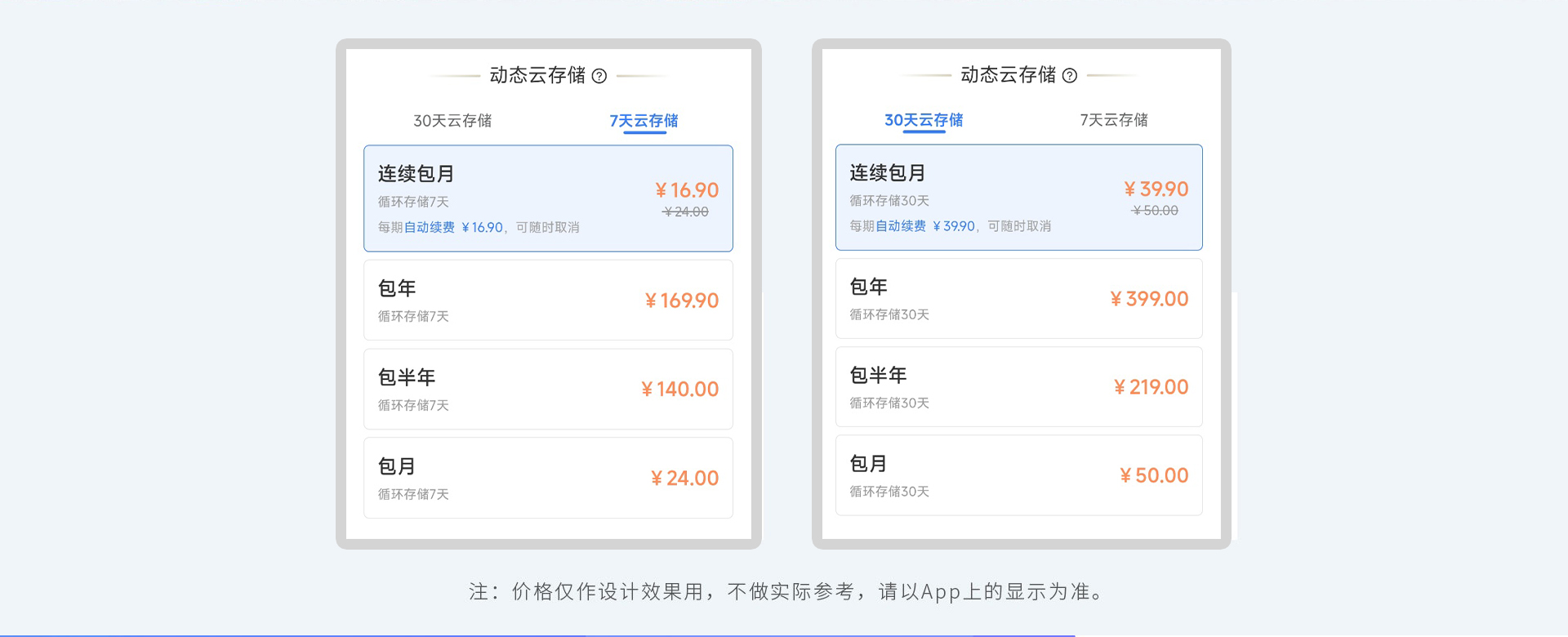Screen dimensions: 1568x637
Task: Click help icon beside left 动态云存储 title
Action: pos(599,76)
